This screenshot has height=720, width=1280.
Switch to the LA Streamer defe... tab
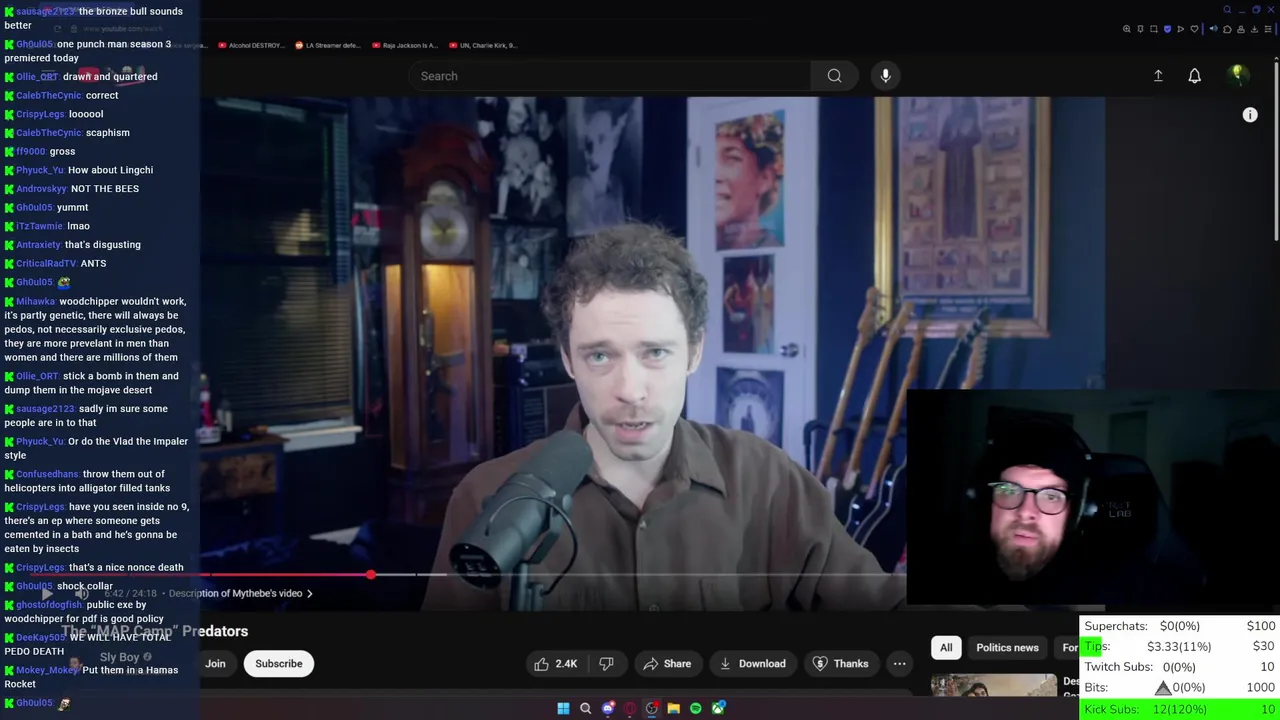327,45
